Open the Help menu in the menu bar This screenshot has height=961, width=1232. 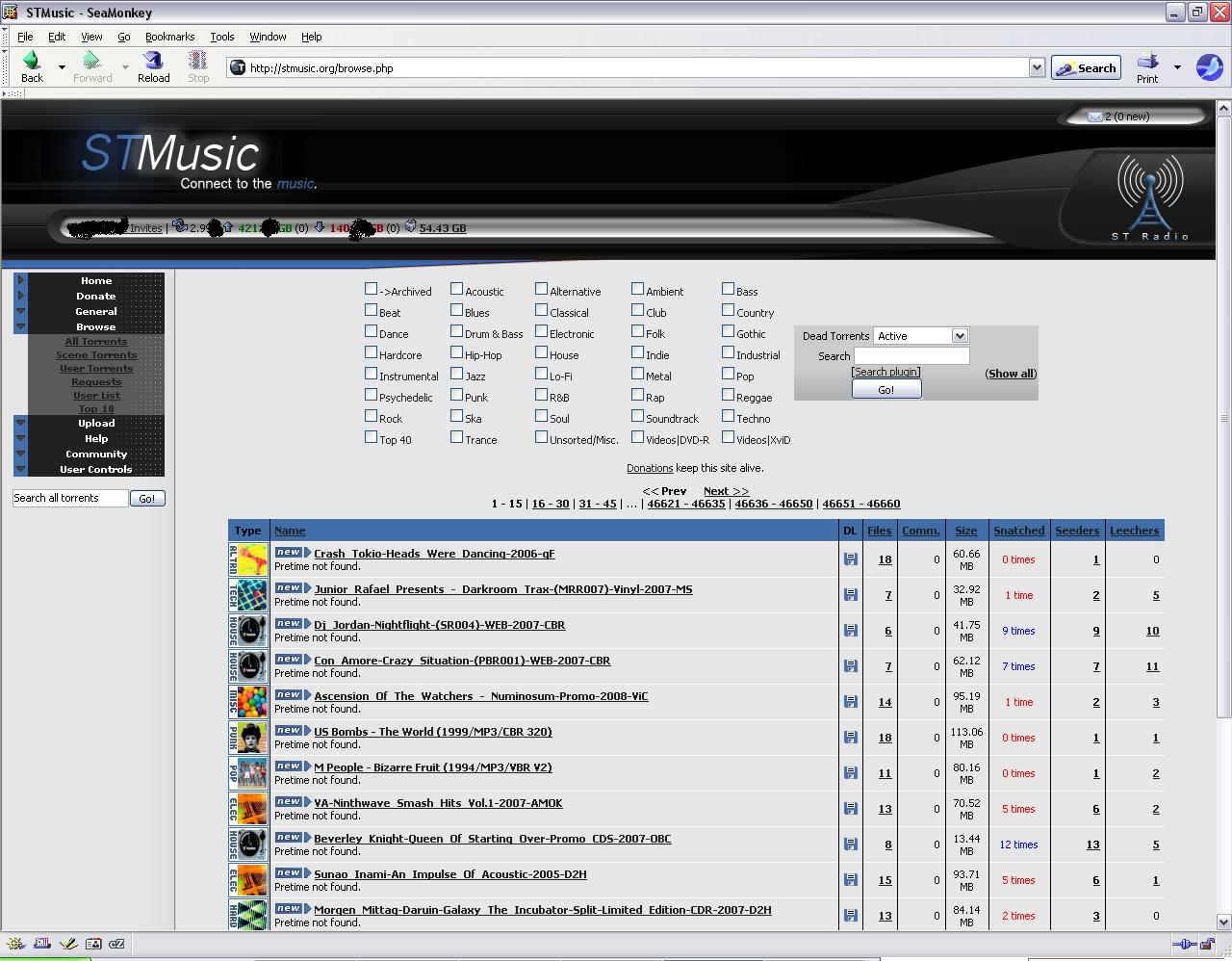pyautogui.click(x=311, y=37)
